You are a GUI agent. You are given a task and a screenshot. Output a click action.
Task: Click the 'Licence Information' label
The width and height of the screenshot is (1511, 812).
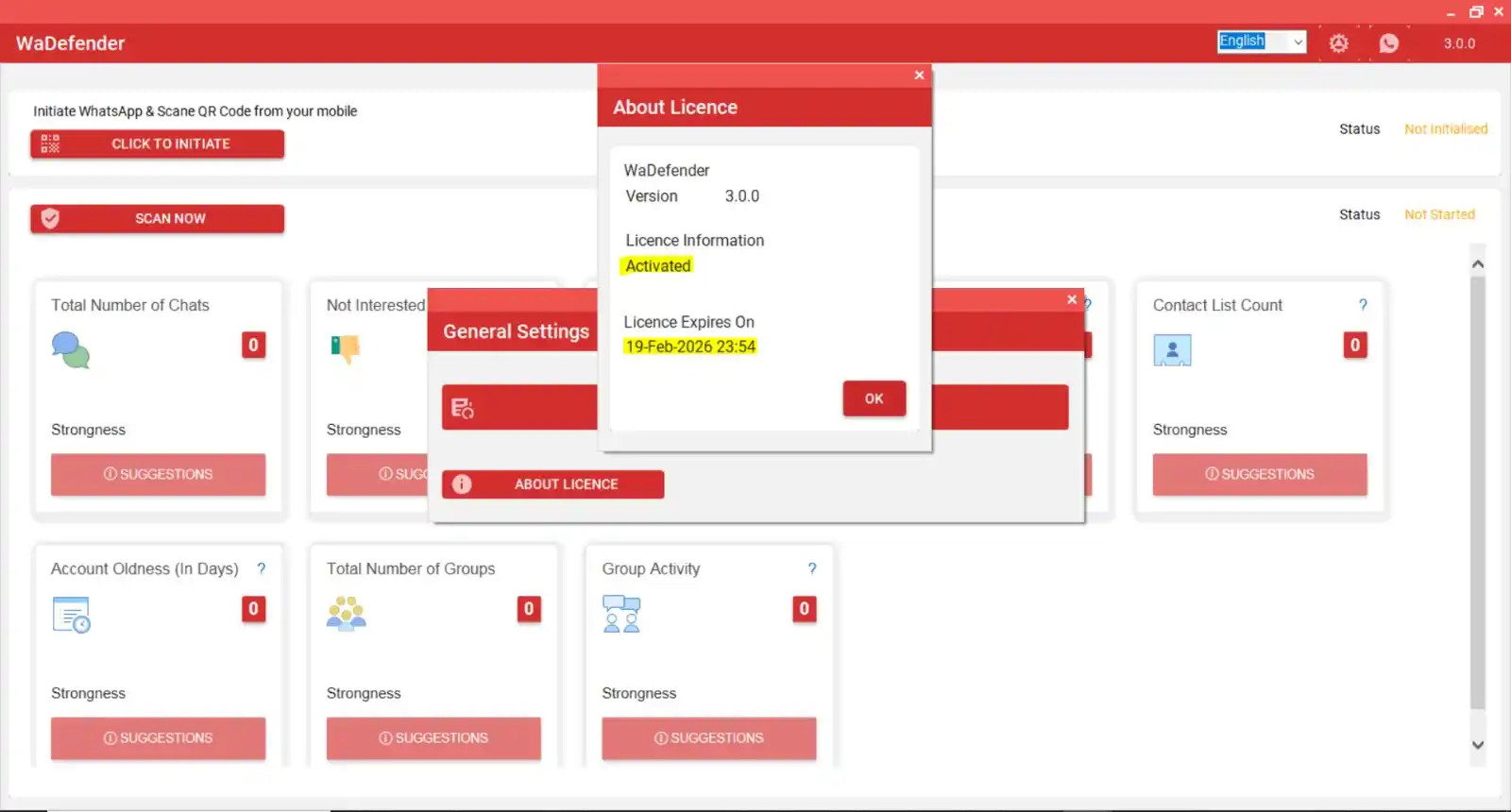[695, 241]
